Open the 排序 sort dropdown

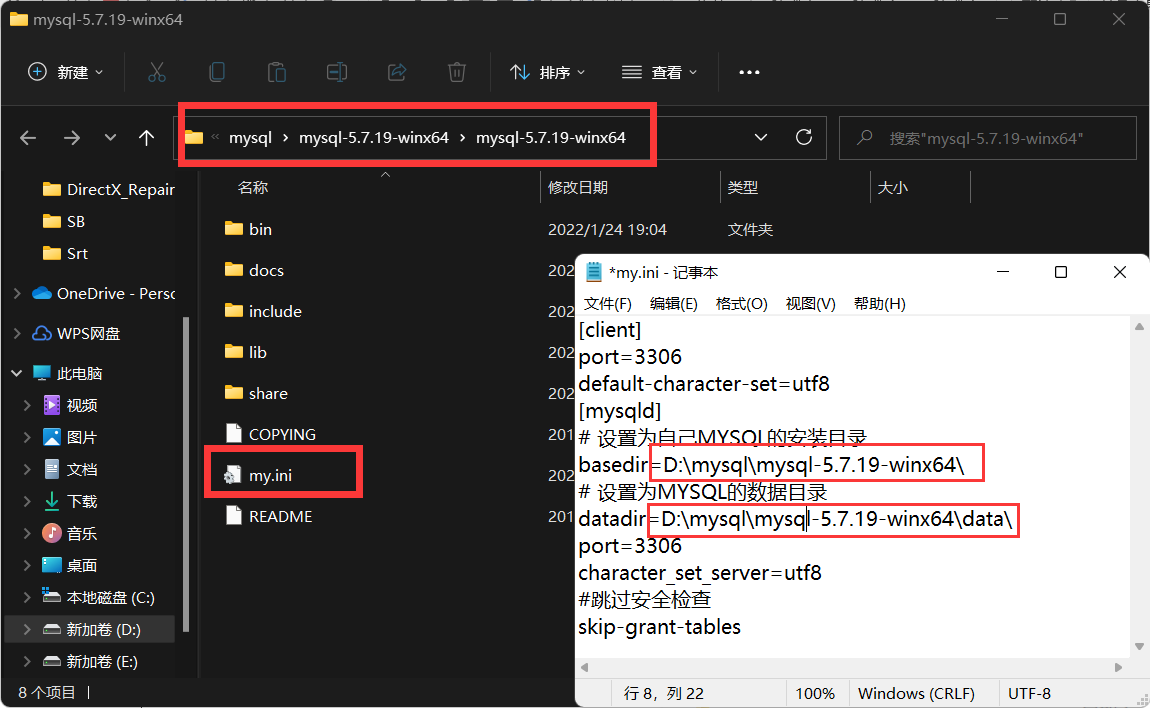pyautogui.click(x=547, y=72)
